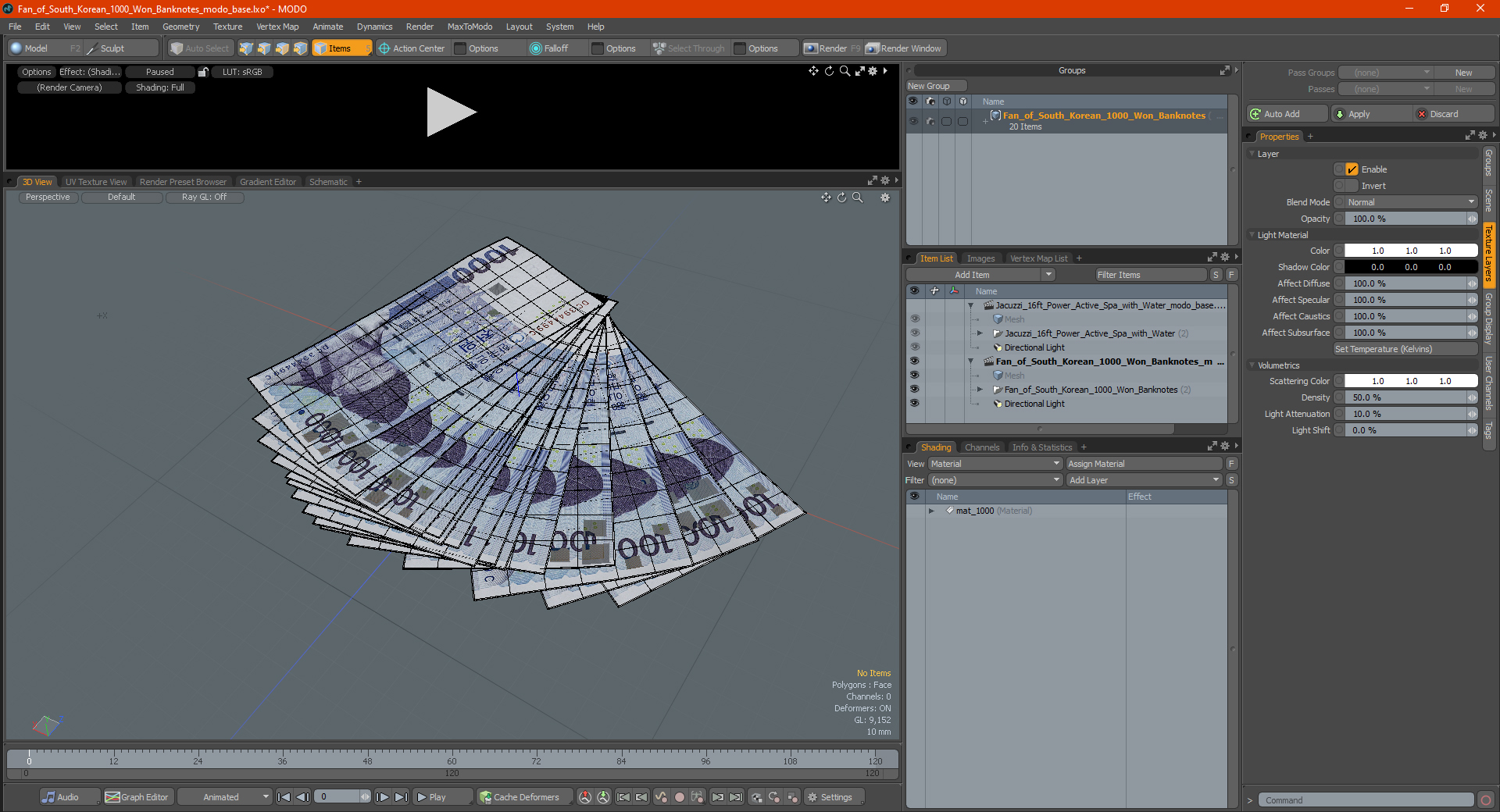1500x812 pixels.
Task: Select the Polygons selection mode cube icon
Action: coord(282,48)
